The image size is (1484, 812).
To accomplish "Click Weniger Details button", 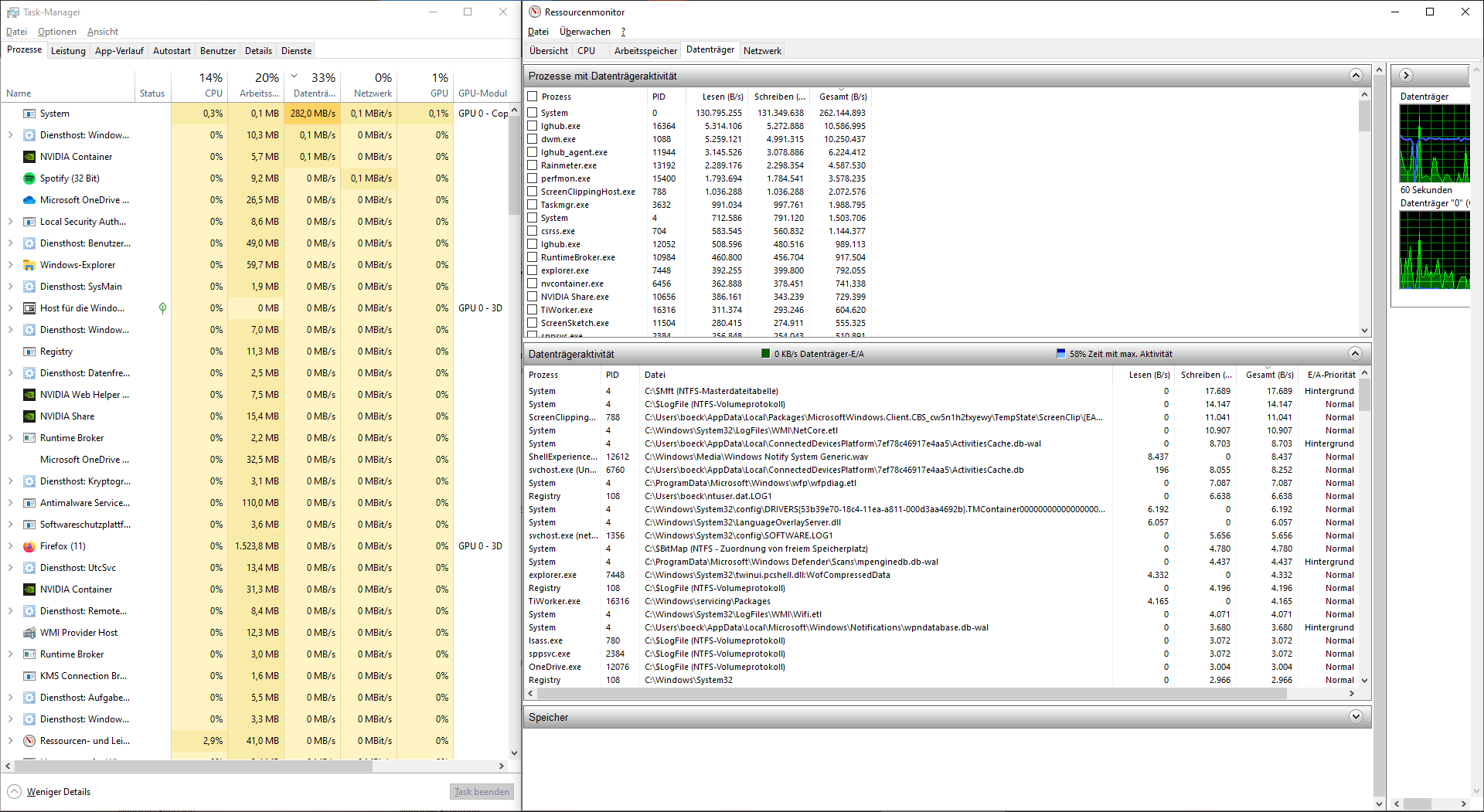I will (49, 792).
